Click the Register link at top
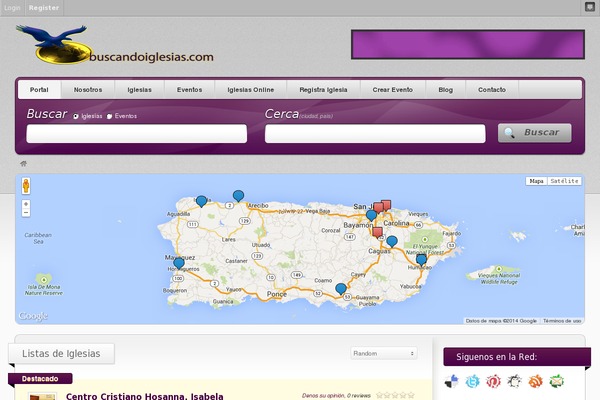The width and height of the screenshot is (600, 400). point(44,7)
